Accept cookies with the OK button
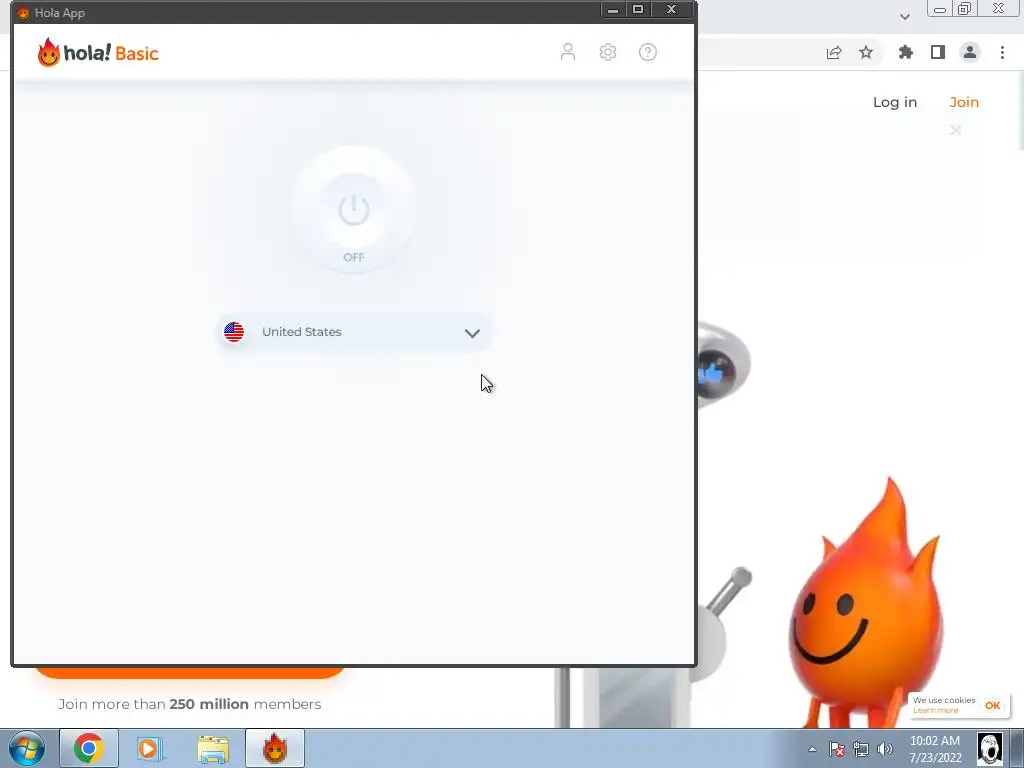The image size is (1024, 768). coord(993,705)
